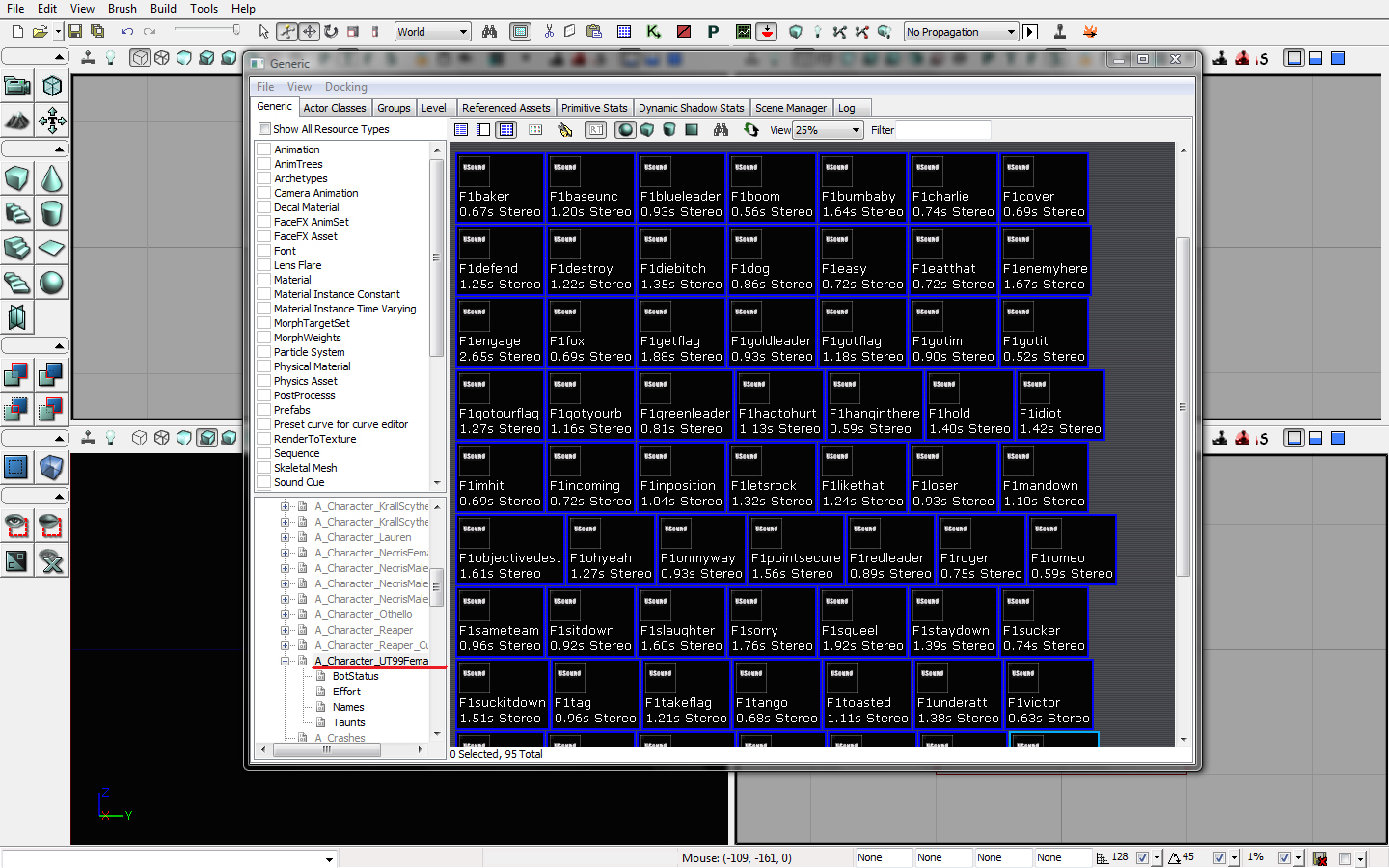This screenshot has height=868, width=1389.
Task: Select the Taunts group
Action: point(348,722)
